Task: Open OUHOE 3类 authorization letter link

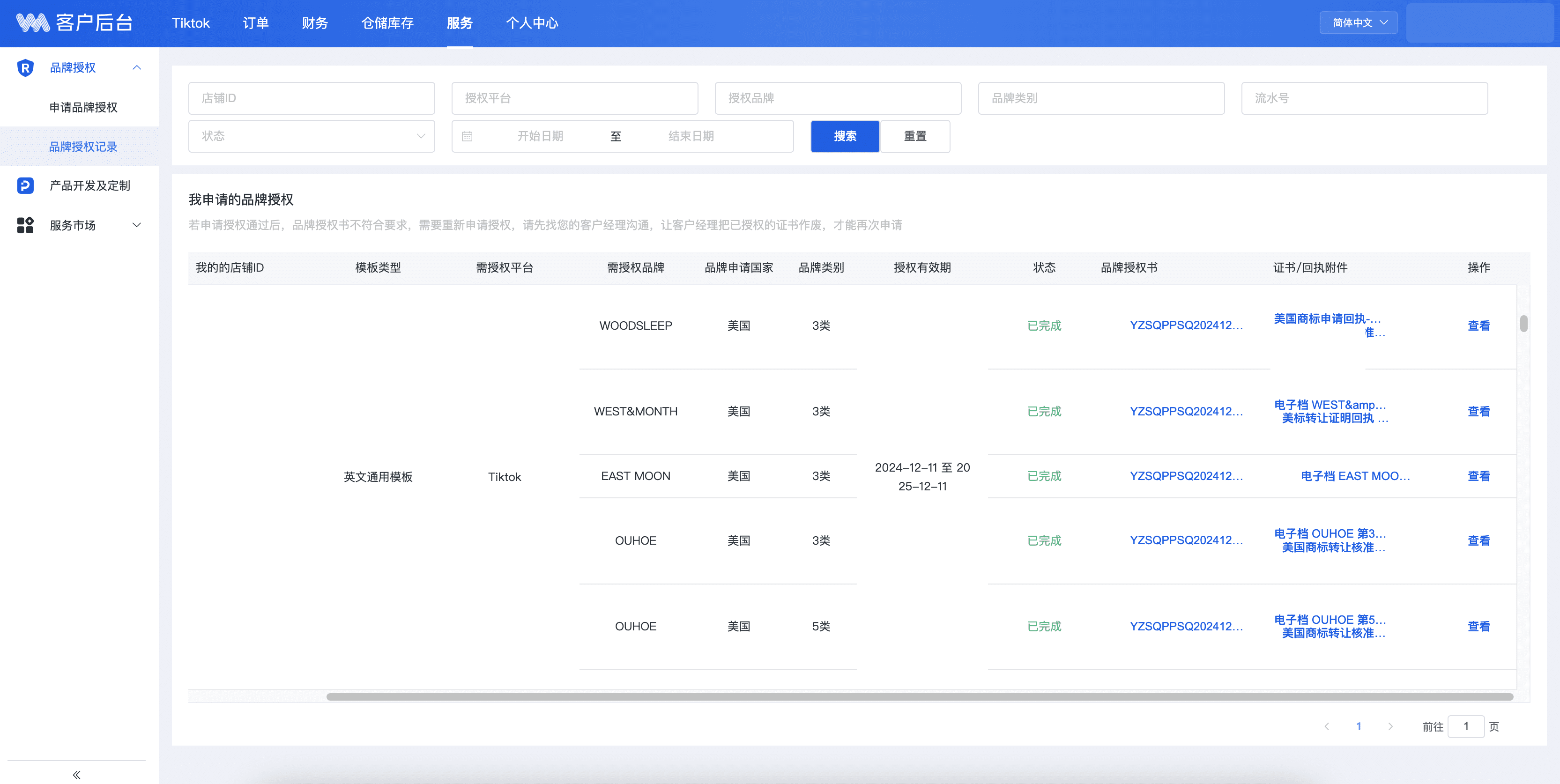Action: tap(1186, 540)
